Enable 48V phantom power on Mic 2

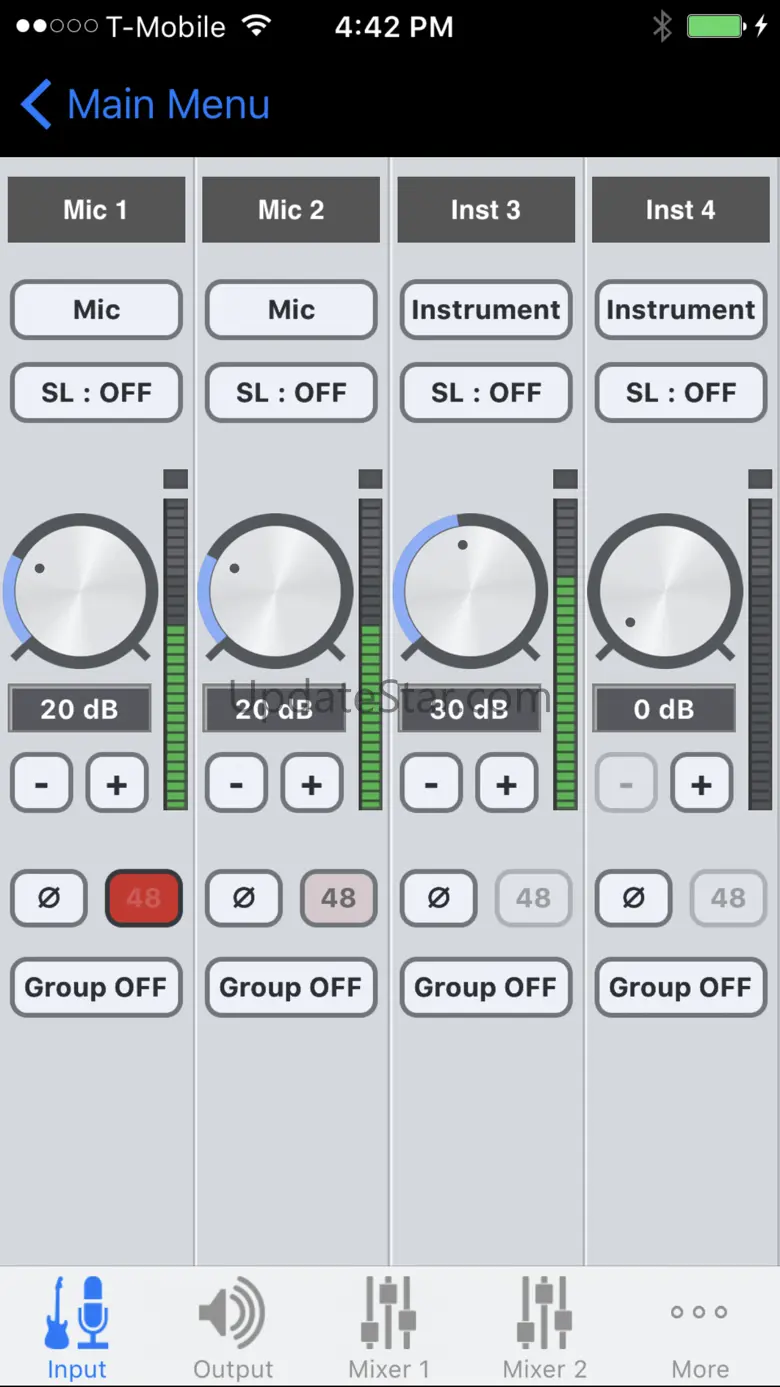coord(339,898)
